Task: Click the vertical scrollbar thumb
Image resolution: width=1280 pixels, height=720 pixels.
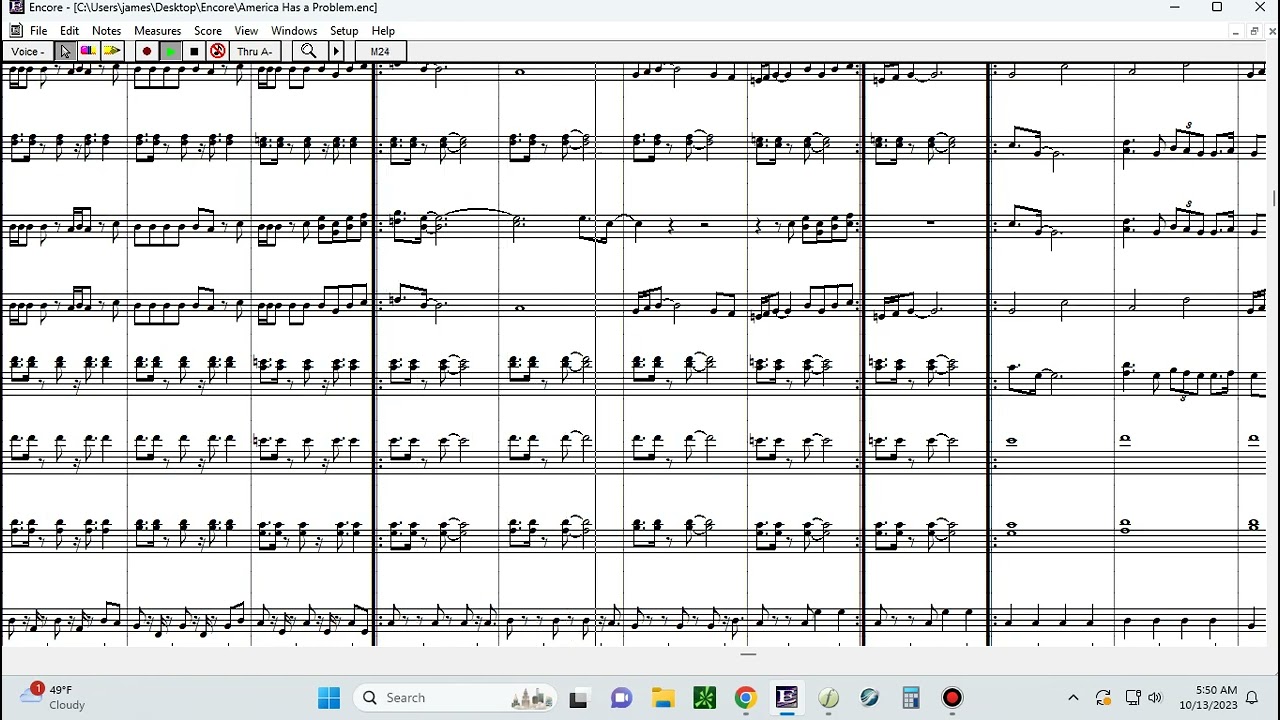Action: (1274, 197)
